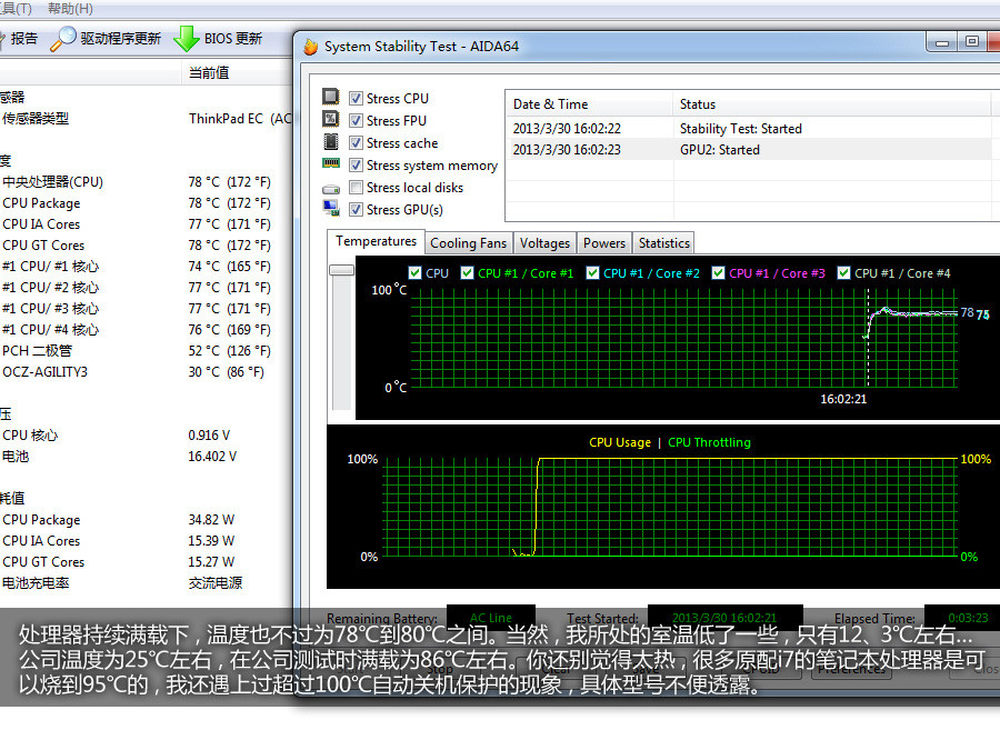Click the CPU Usage graph legend label

619,443
